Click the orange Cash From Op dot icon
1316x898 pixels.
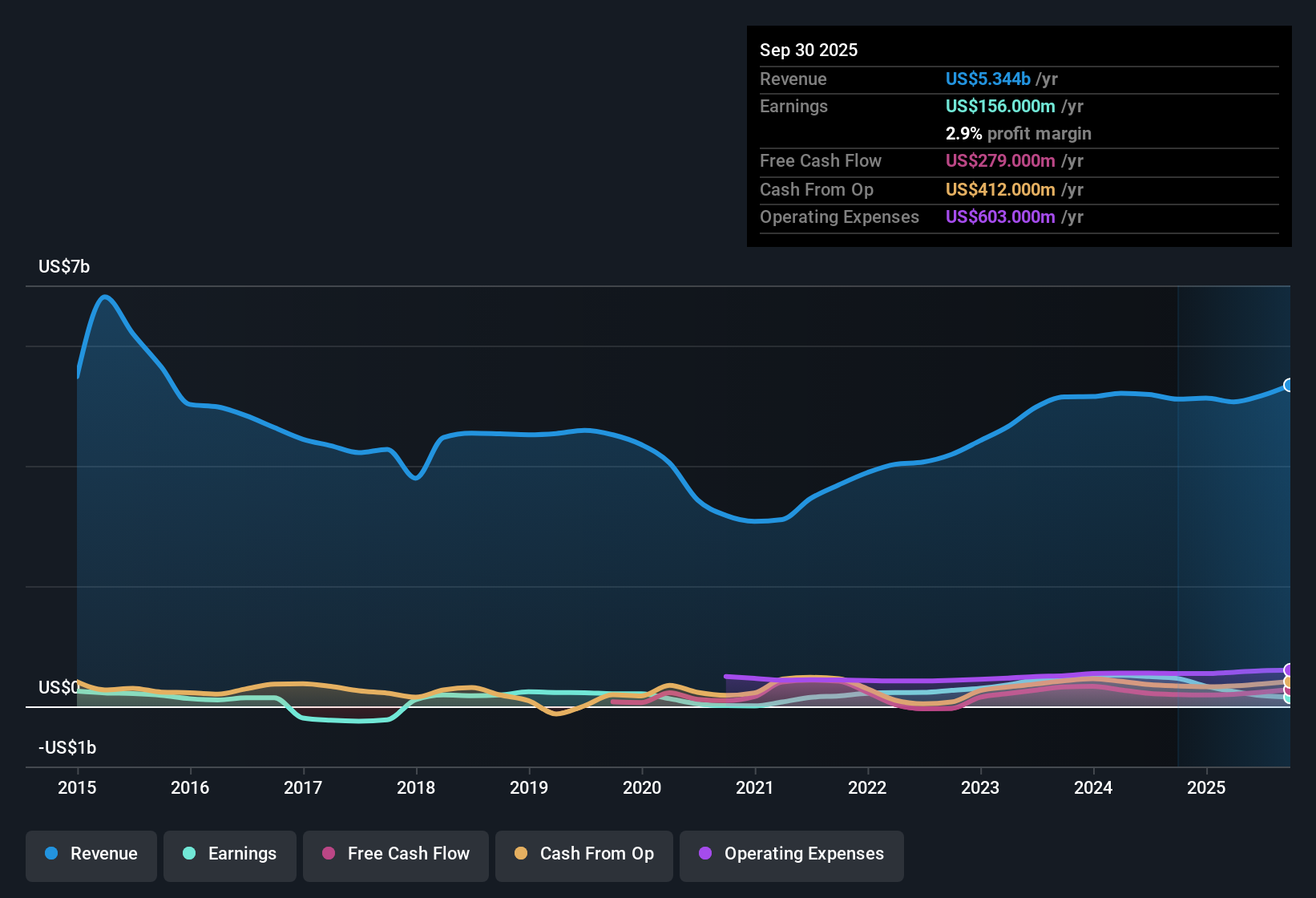(520, 854)
